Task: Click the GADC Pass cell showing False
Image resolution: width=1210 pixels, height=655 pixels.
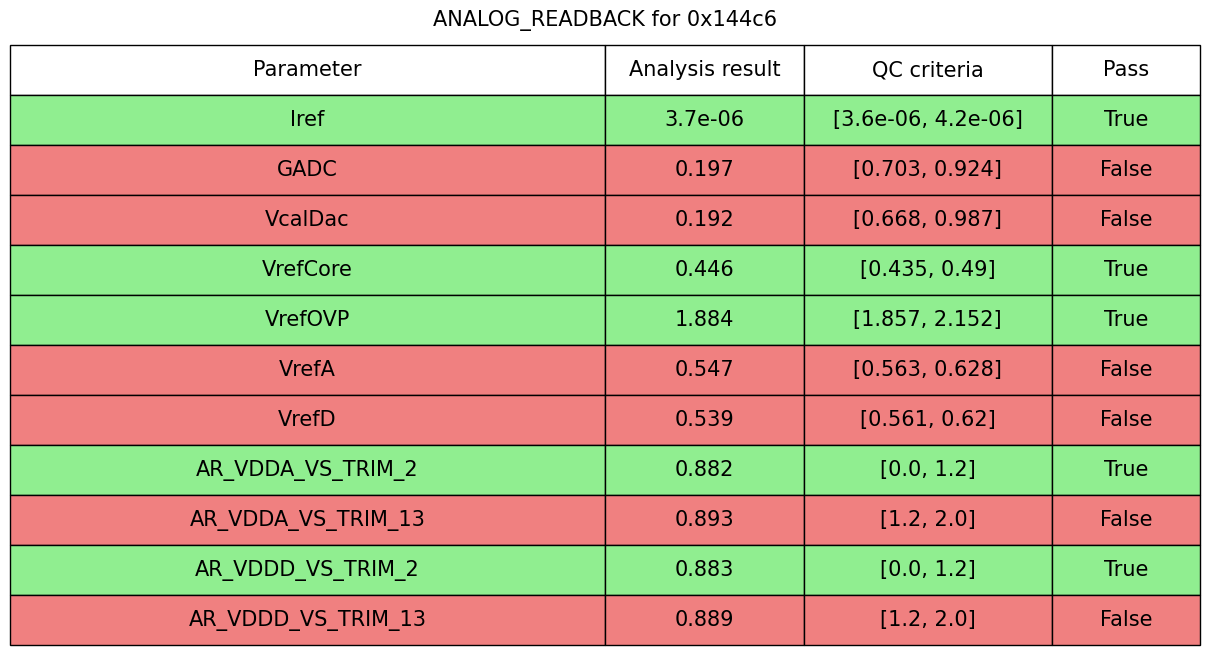Action: [x=1125, y=170]
